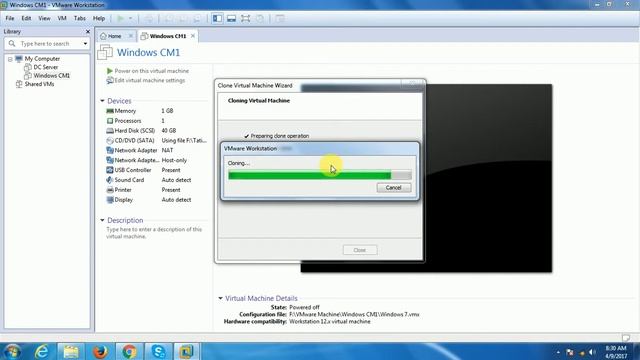Viewport: 640px width, 360px height.
Task: Click the cloning progress bar
Action: [x=320, y=176]
